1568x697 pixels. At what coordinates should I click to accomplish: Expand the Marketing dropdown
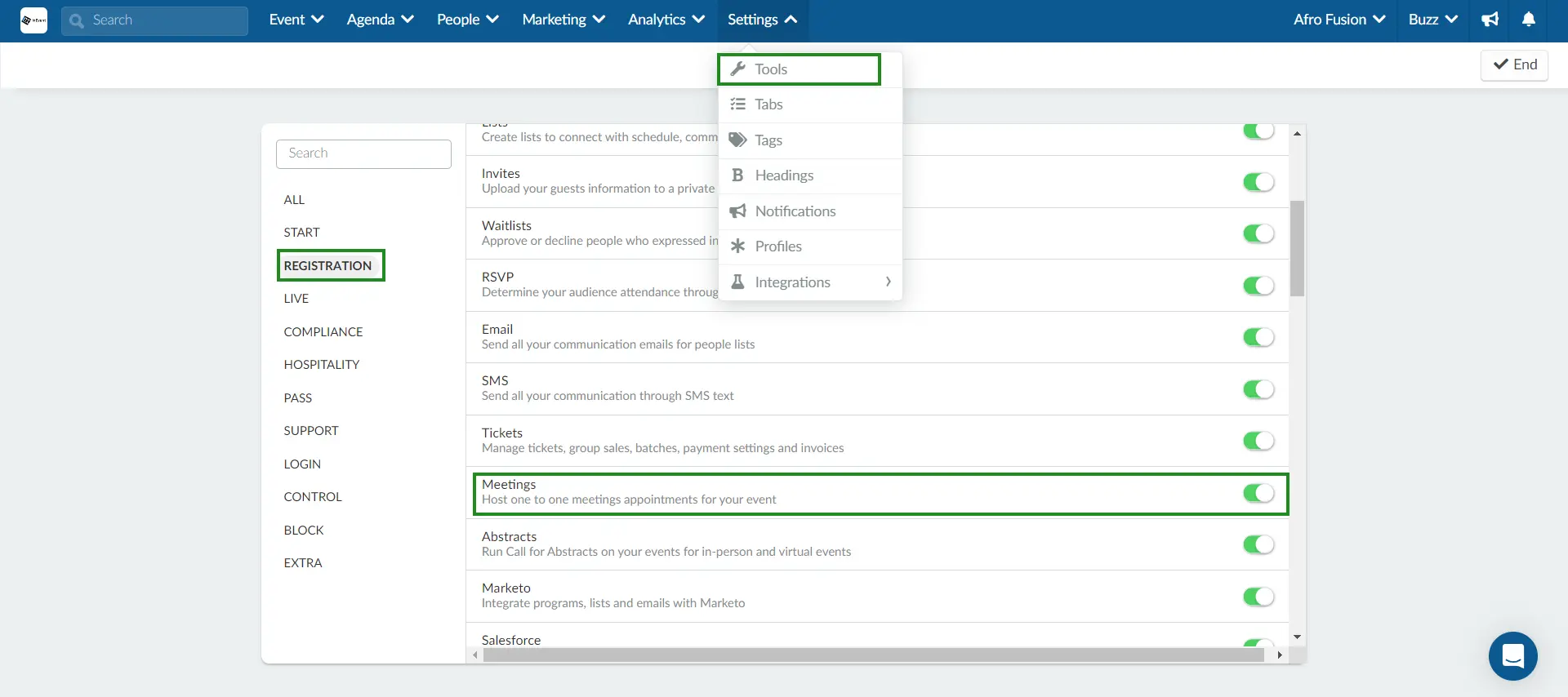(x=563, y=20)
